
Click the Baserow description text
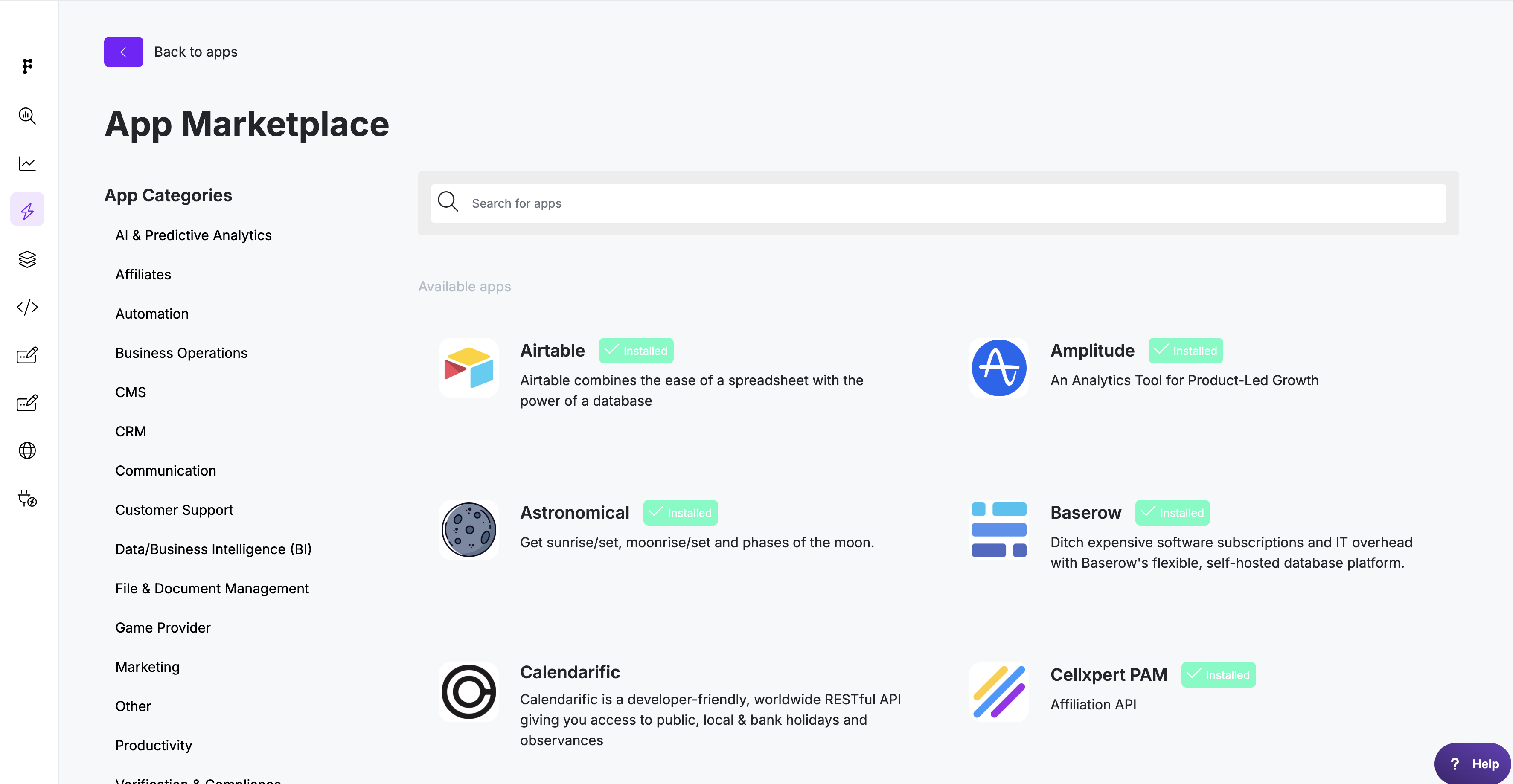pyautogui.click(x=1231, y=553)
